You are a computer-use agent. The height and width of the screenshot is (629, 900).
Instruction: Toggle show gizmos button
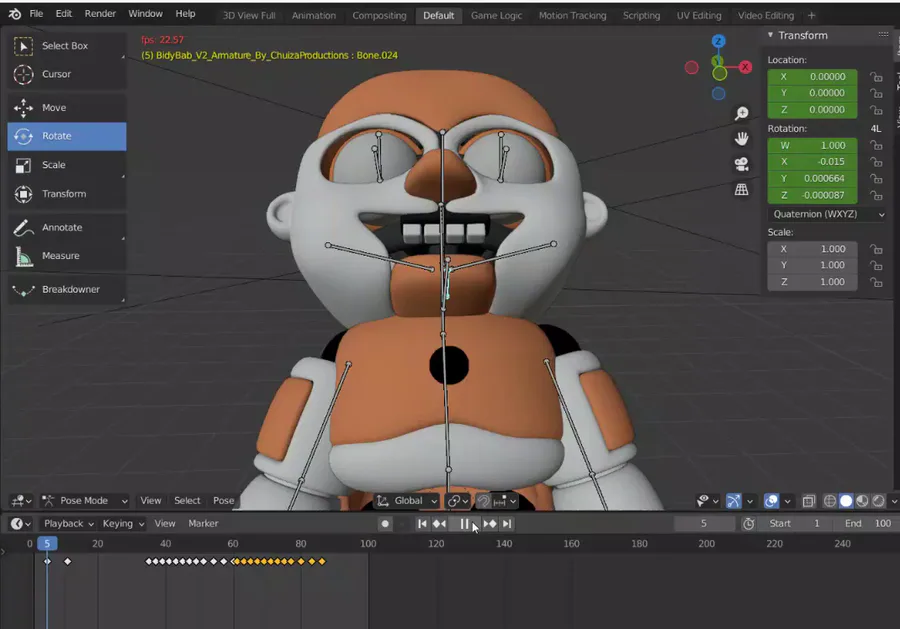coord(734,502)
